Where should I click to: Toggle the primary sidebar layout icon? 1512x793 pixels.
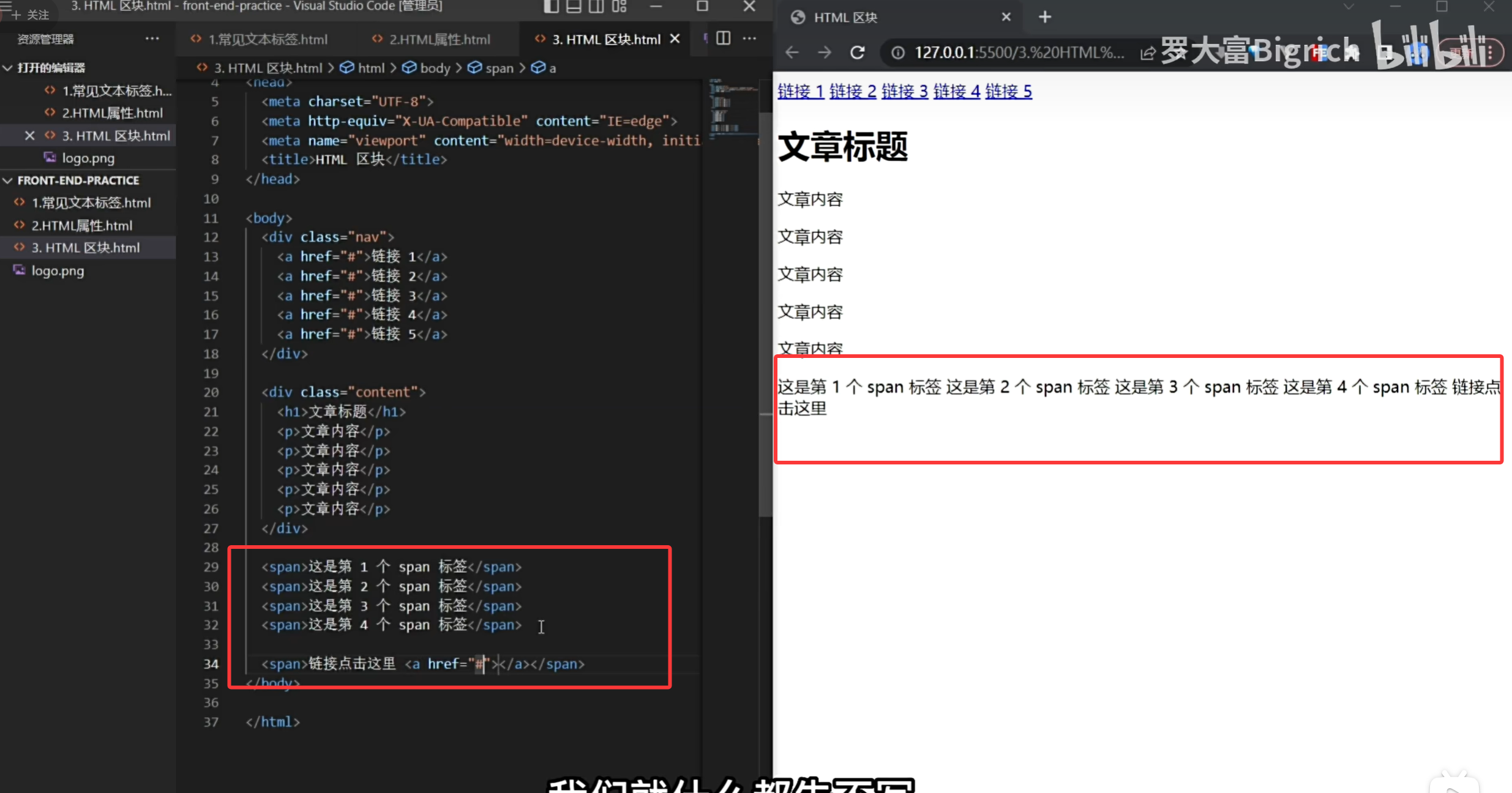point(550,7)
